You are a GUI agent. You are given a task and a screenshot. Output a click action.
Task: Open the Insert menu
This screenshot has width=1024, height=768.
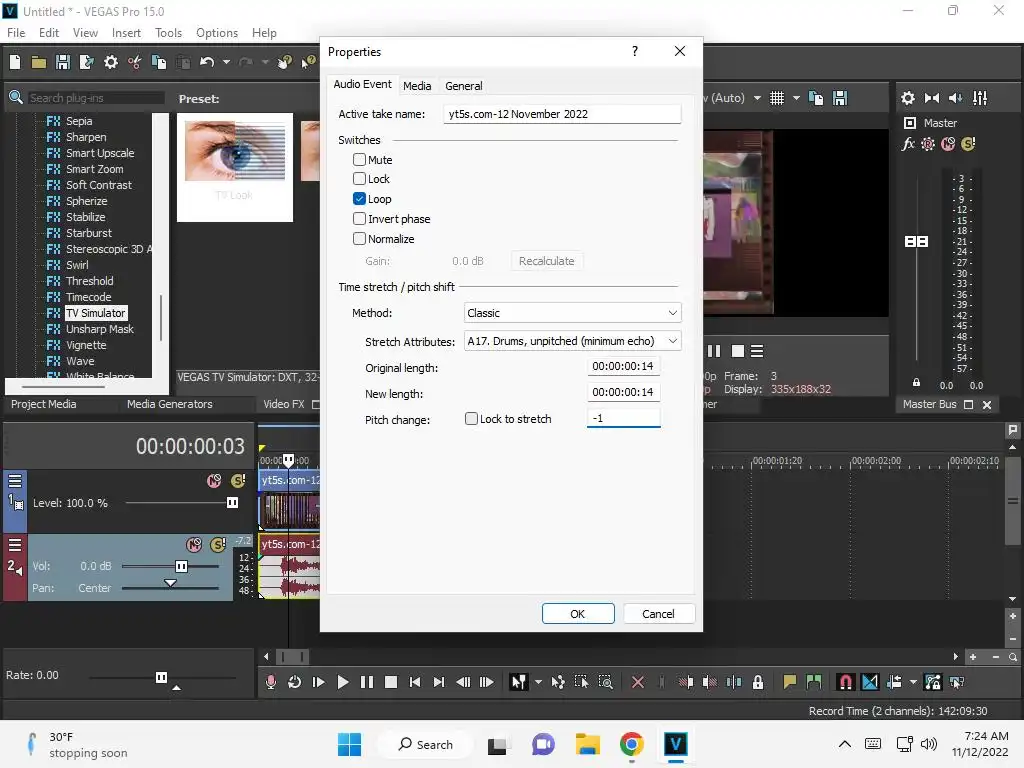[126, 33]
